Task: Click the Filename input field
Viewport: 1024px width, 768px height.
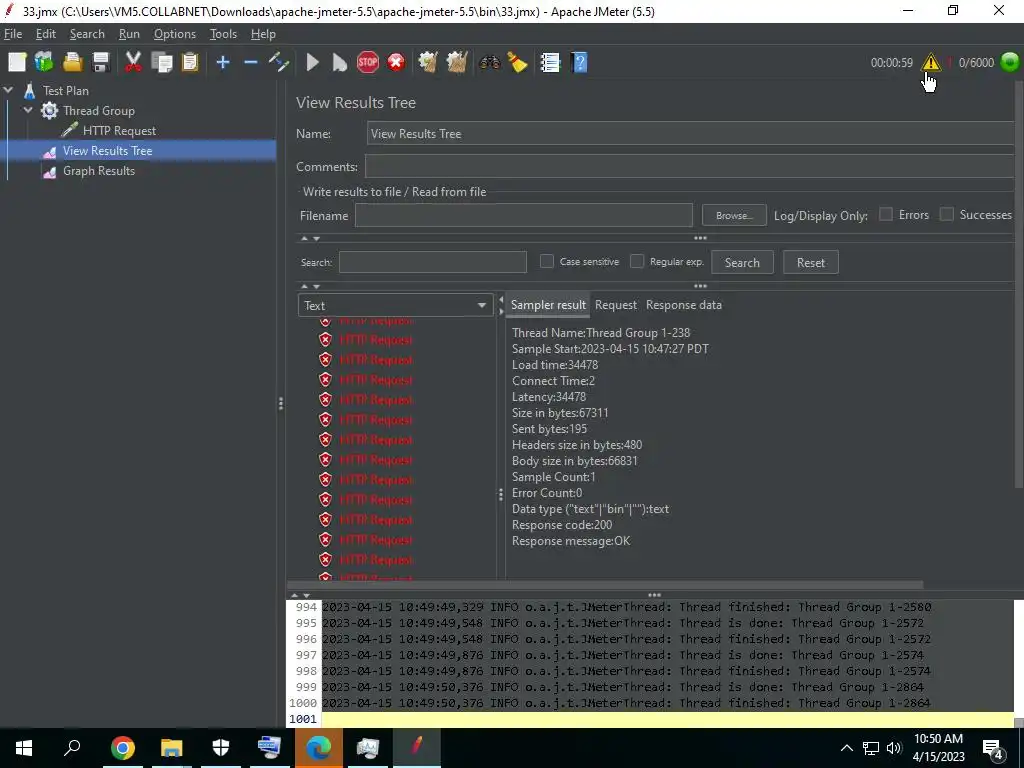Action: (524, 216)
